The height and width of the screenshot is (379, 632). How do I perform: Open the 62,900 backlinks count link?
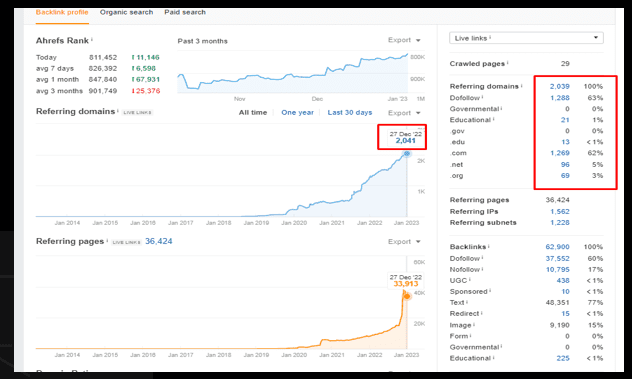557,247
